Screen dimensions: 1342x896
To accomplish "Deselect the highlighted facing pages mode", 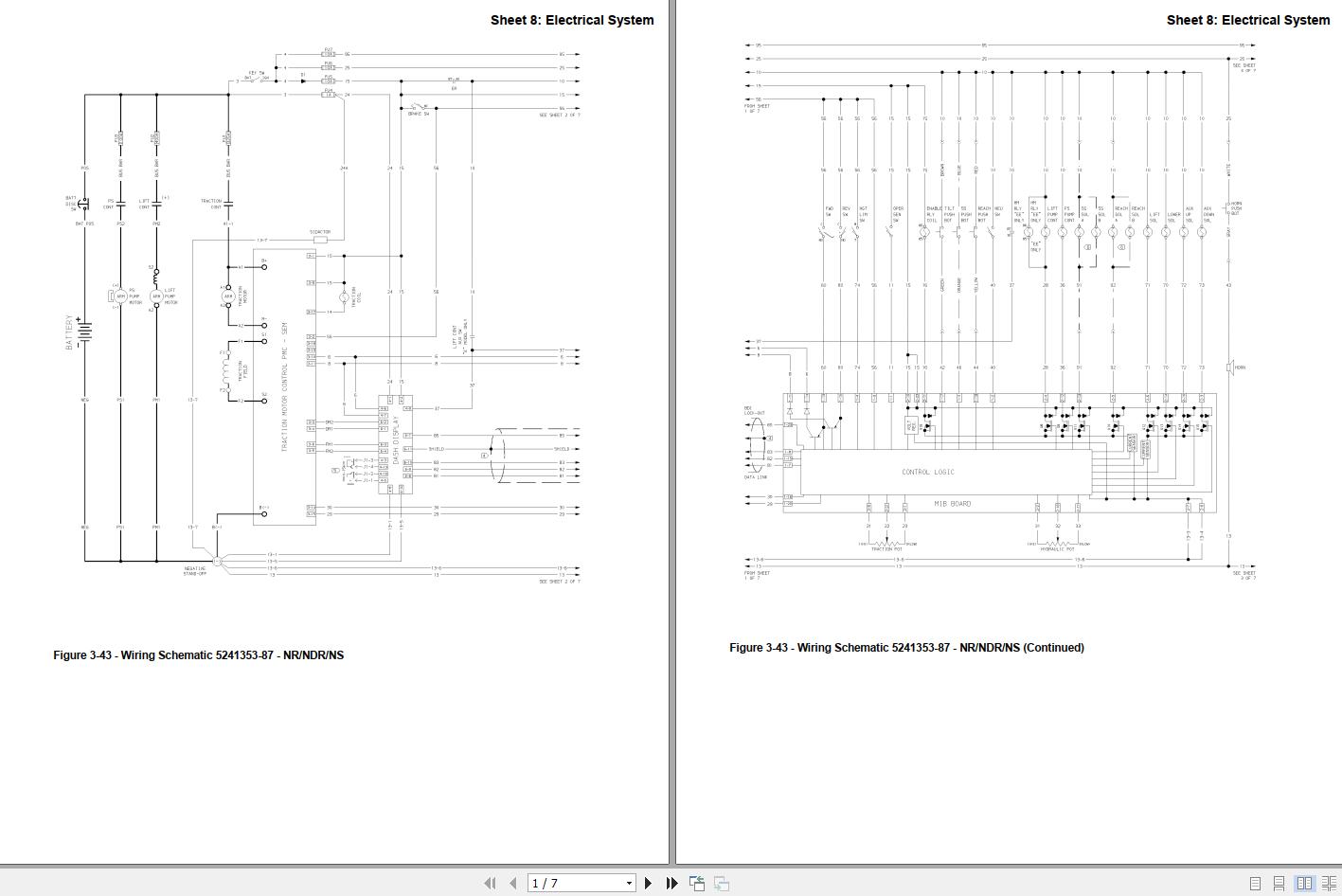I will tap(1305, 883).
